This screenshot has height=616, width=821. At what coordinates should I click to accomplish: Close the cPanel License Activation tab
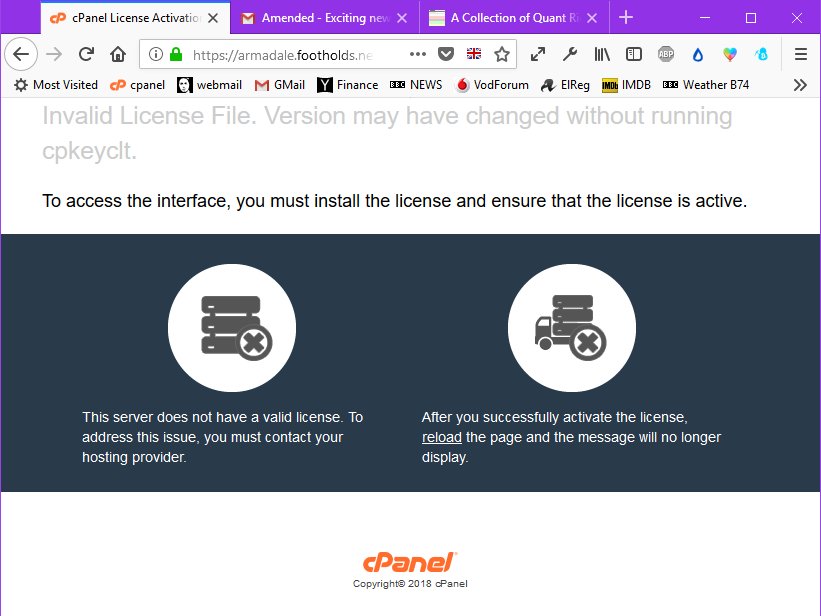point(213,18)
